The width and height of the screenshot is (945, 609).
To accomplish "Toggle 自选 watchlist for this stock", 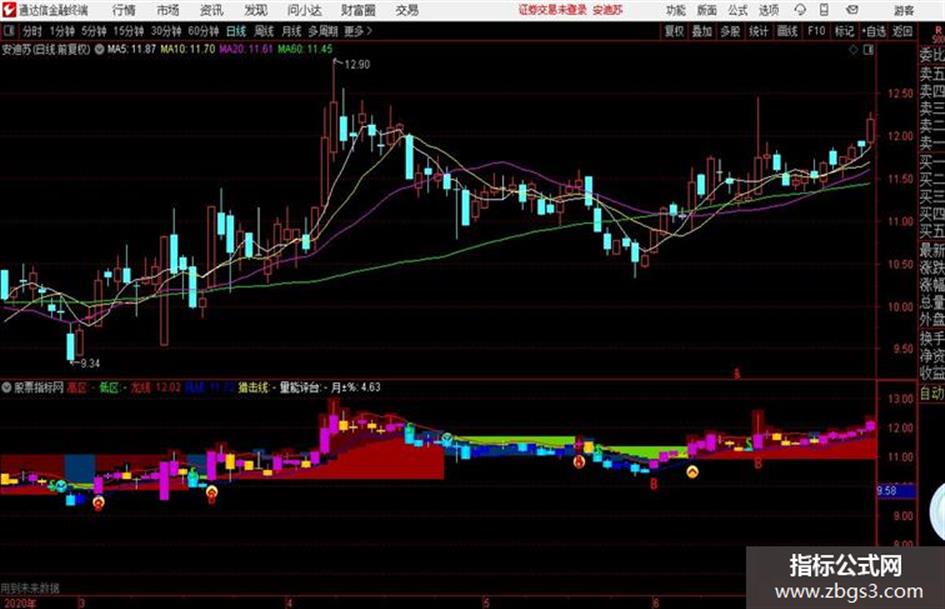I will pyautogui.click(x=873, y=31).
